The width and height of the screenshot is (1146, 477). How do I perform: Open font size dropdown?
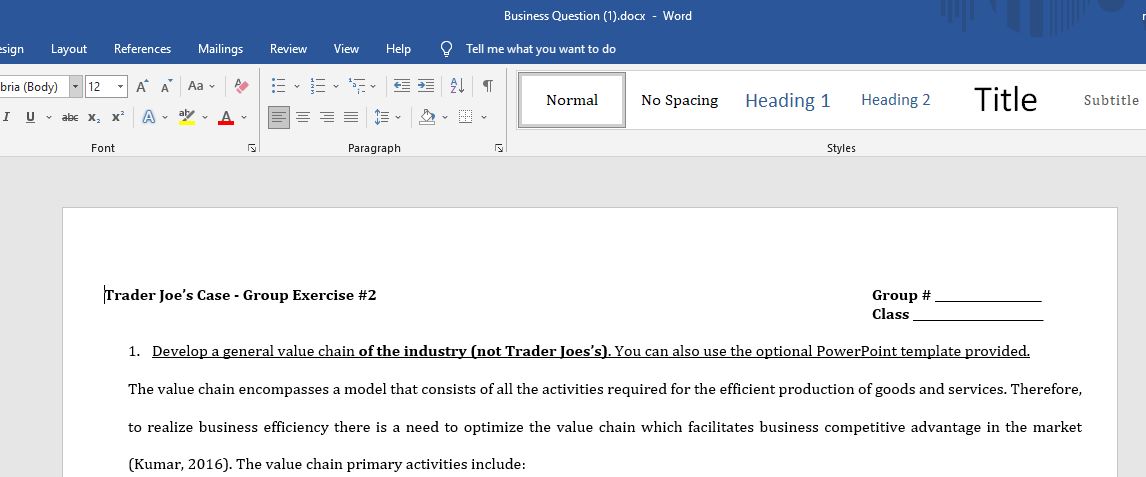coord(121,87)
